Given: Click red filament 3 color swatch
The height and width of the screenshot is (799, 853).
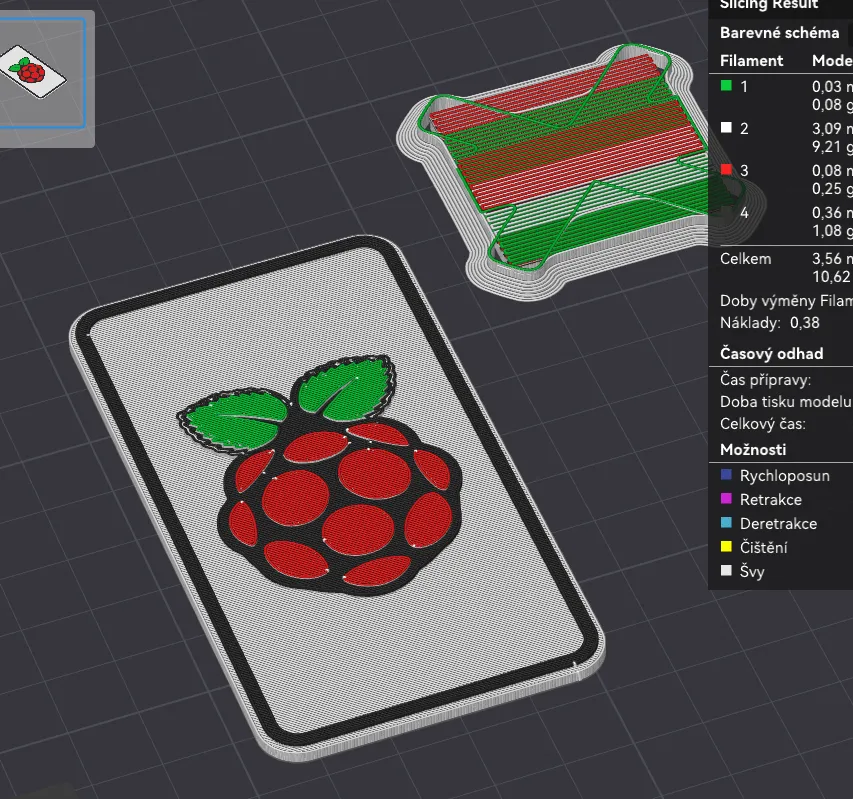Looking at the screenshot, I should coord(726,170).
